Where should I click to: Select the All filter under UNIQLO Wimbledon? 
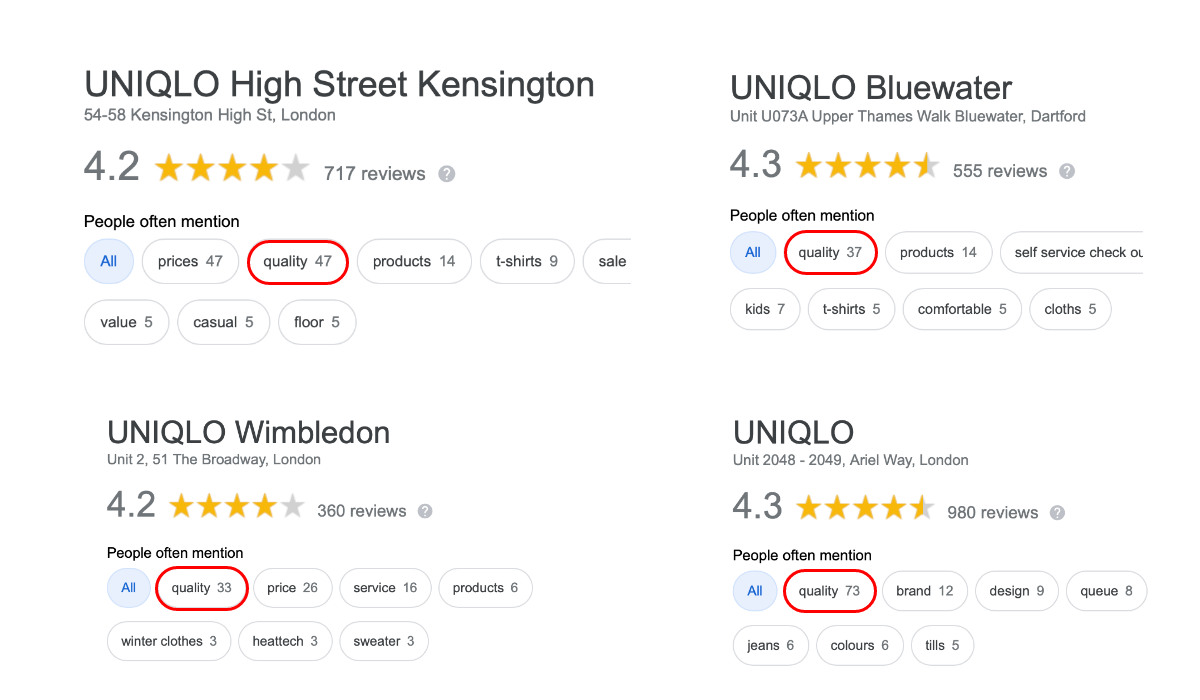(x=128, y=588)
